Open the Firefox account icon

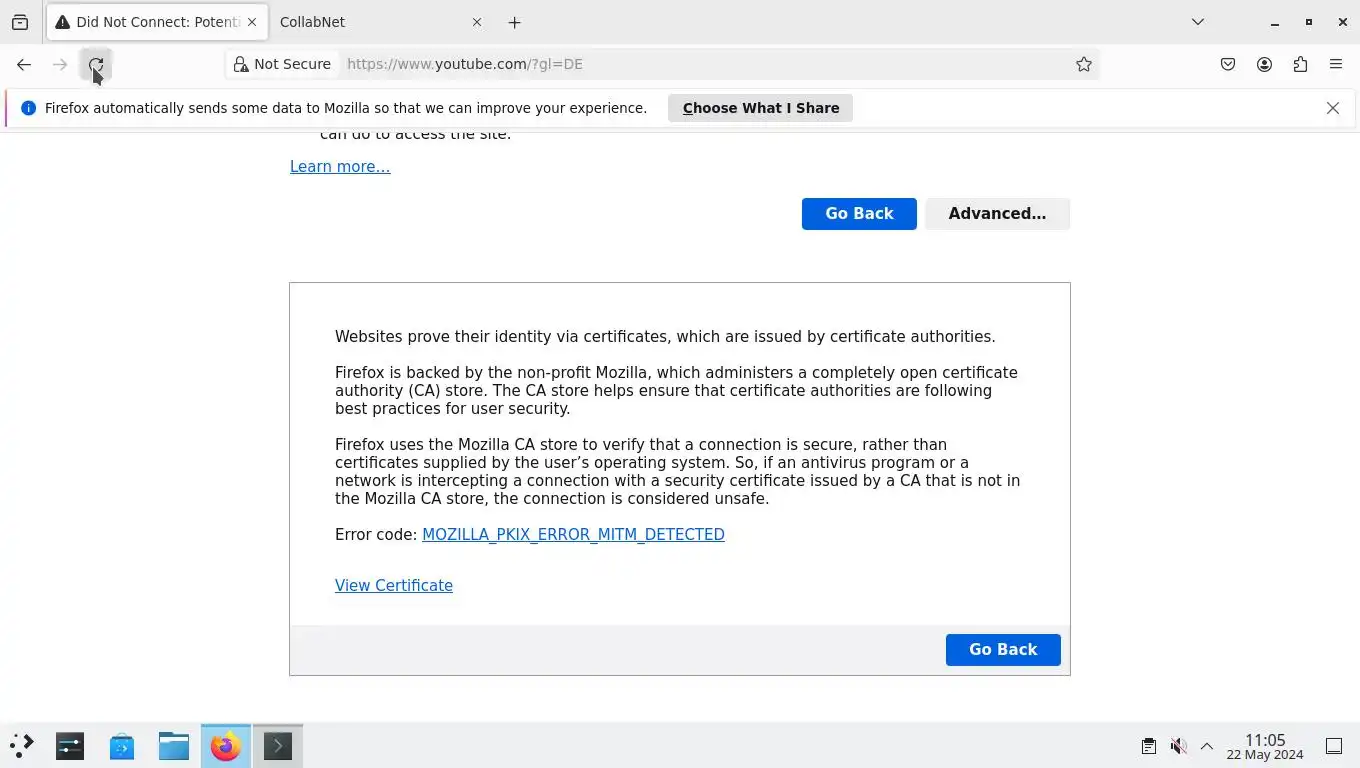click(x=1264, y=64)
